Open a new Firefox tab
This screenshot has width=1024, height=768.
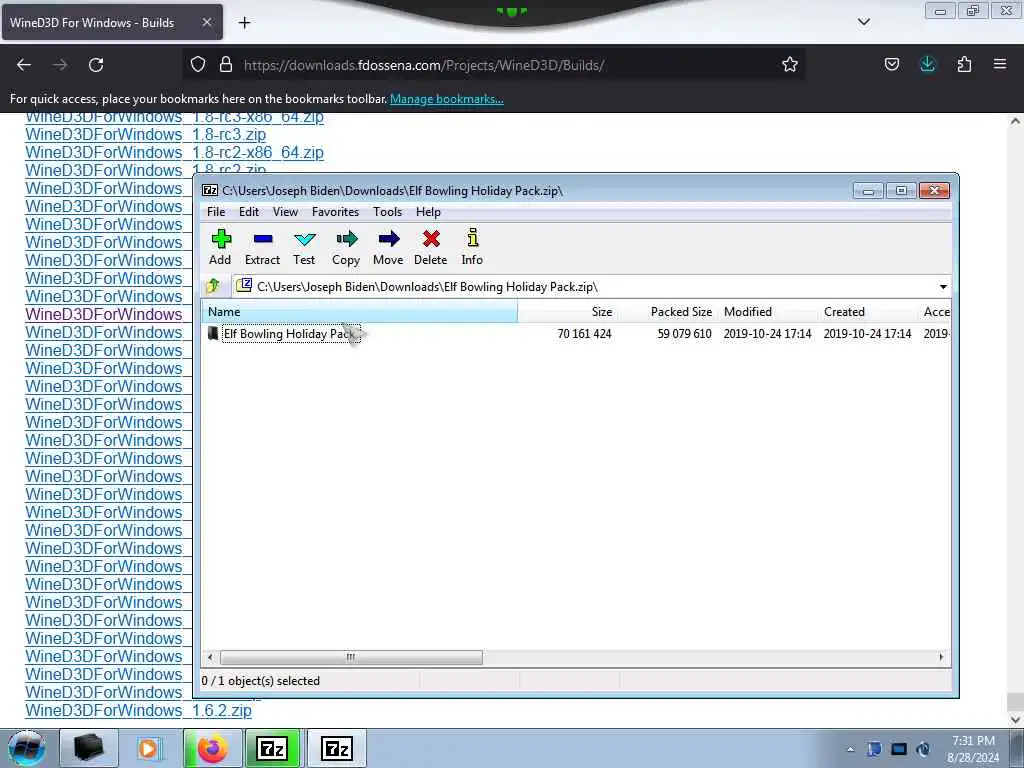click(244, 23)
